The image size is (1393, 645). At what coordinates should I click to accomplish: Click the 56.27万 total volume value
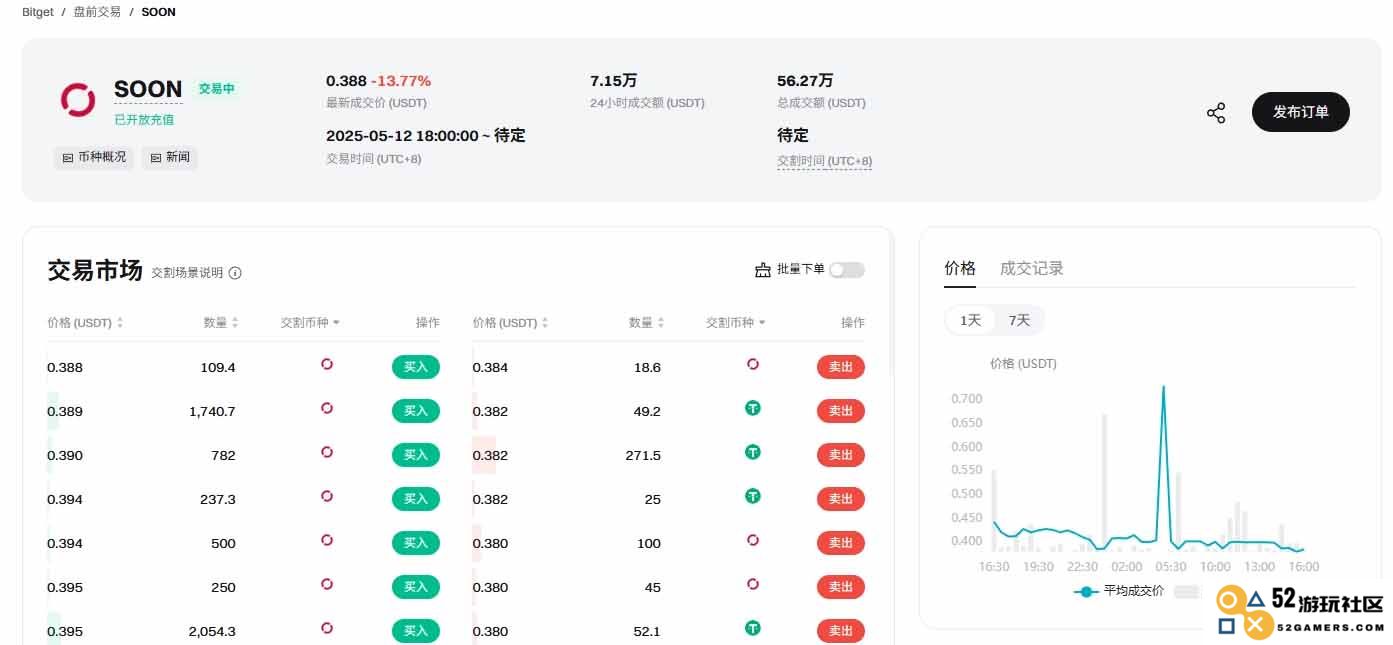tap(805, 80)
